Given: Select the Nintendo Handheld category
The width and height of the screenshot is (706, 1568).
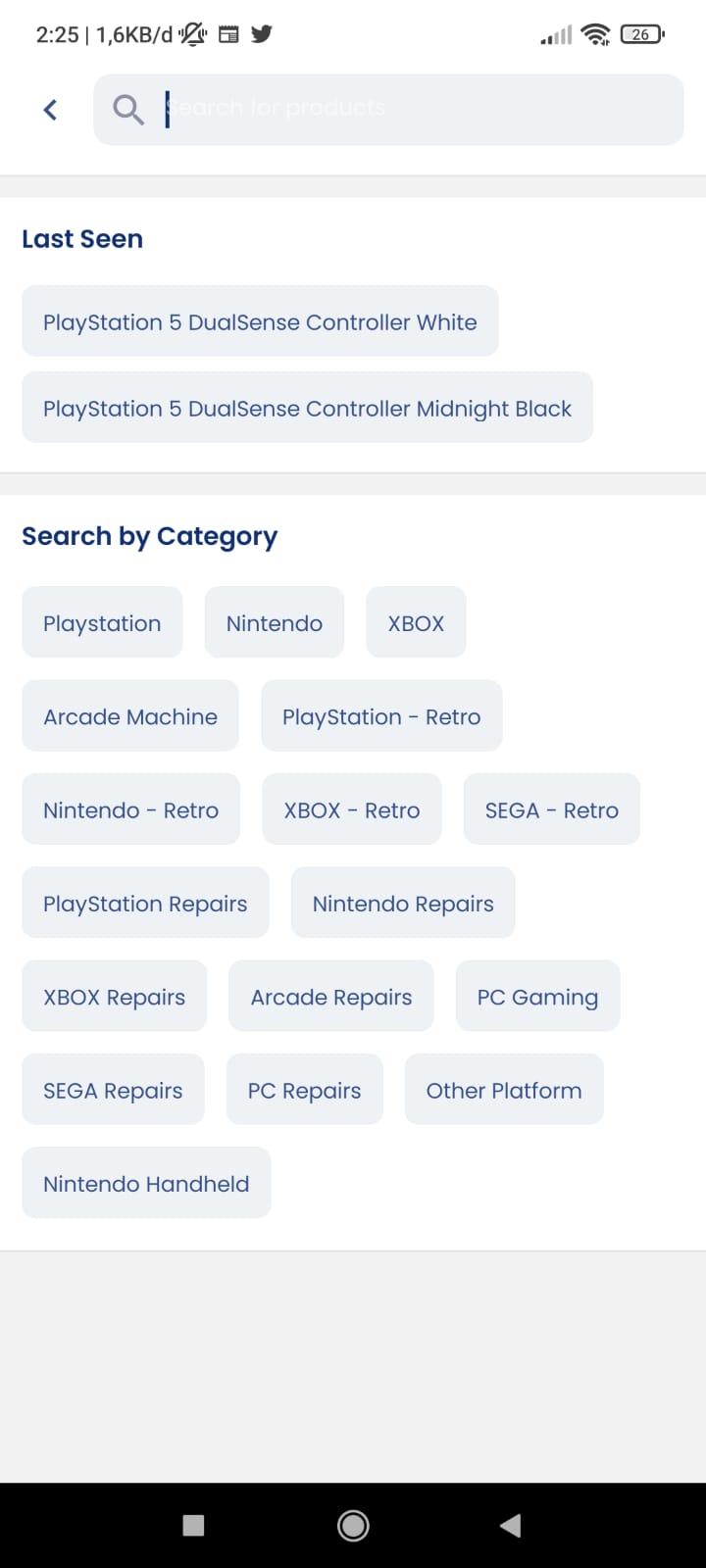Looking at the screenshot, I should (146, 1183).
